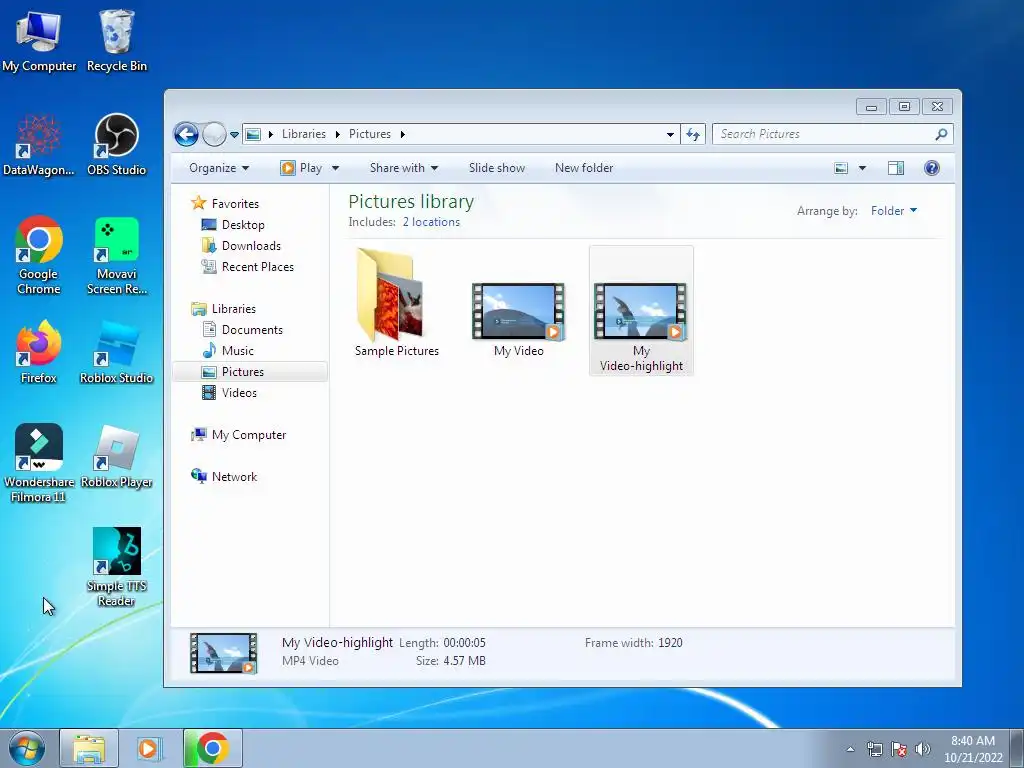1024x768 pixels.
Task: Open the Organize menu
Action: coord(219,168)
